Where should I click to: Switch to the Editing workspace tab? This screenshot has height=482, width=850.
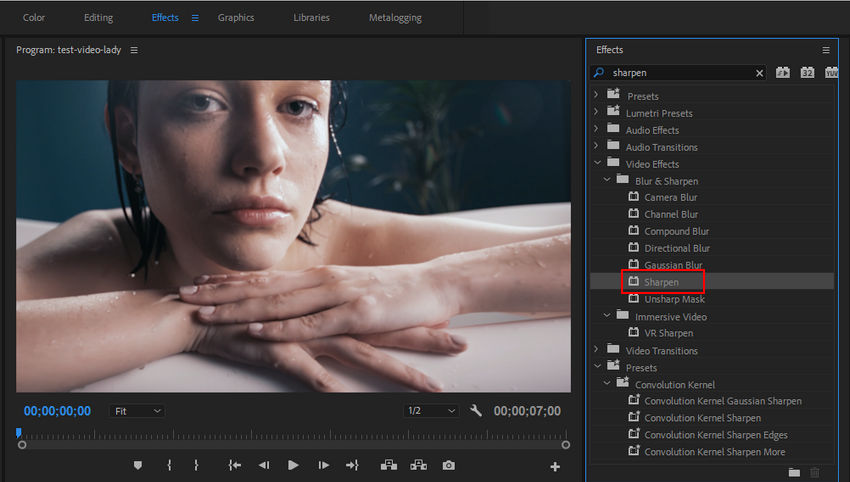[98, 17]
